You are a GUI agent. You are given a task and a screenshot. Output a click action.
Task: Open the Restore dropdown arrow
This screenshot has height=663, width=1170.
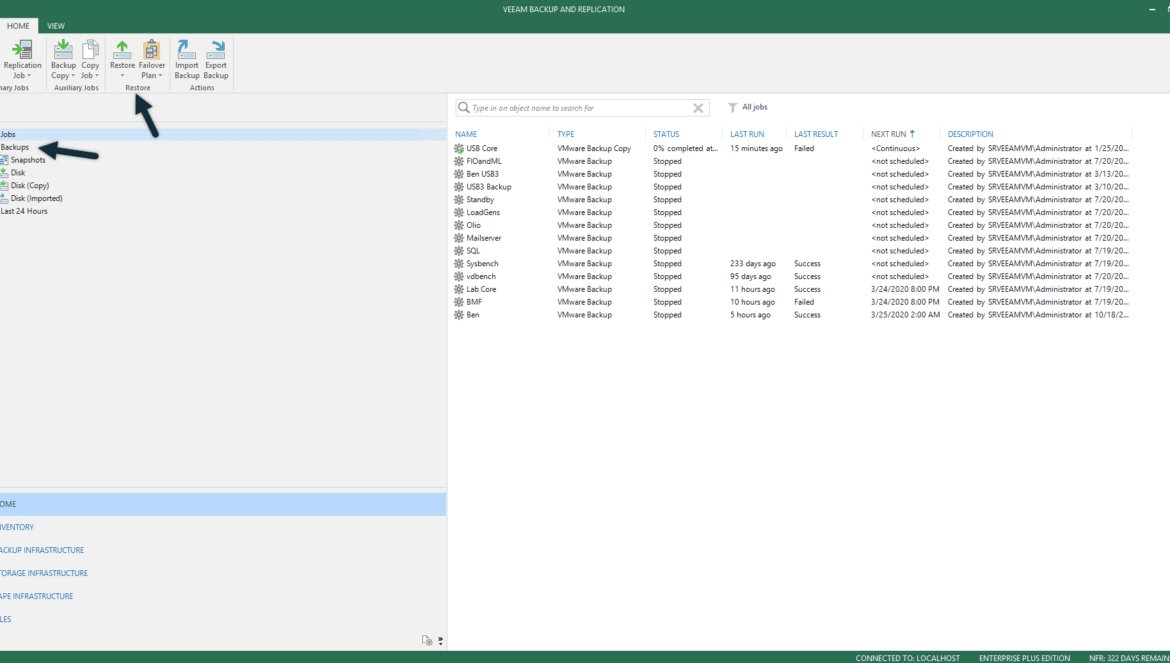[122, 75]
